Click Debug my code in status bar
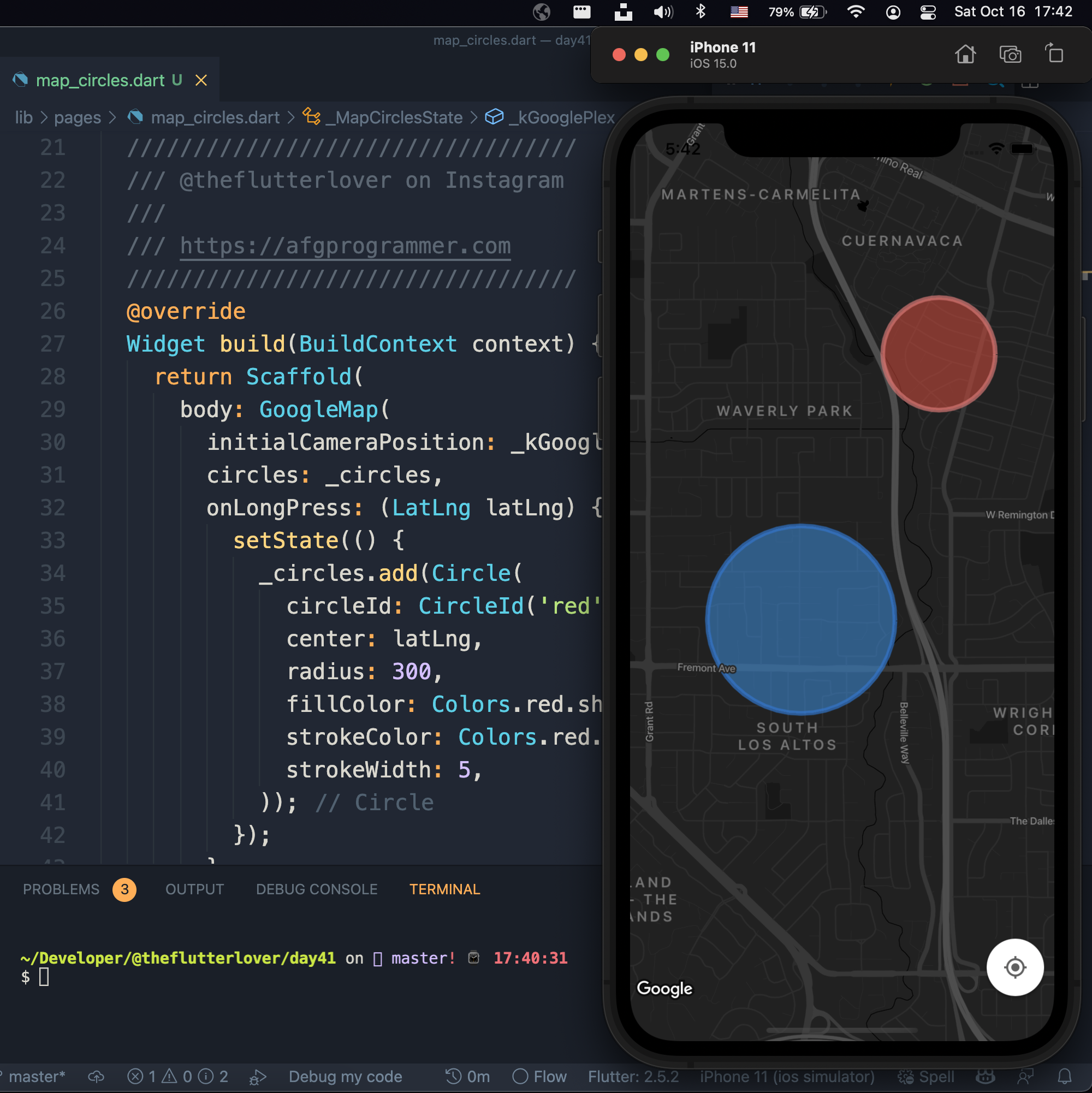The width and height of the screenshot is (1092, 1093). point(345,1076)
